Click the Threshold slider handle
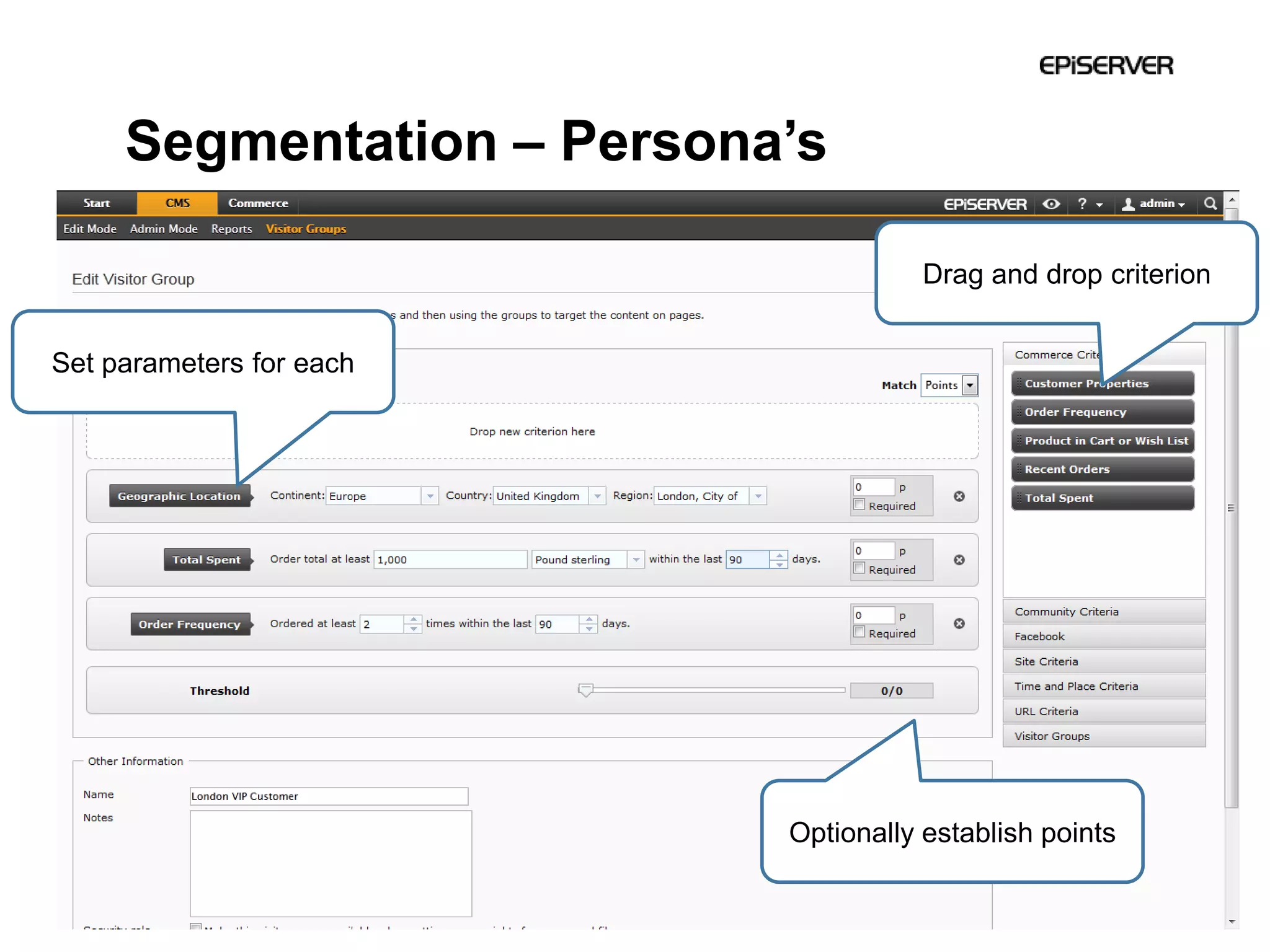 coord(585,690)
